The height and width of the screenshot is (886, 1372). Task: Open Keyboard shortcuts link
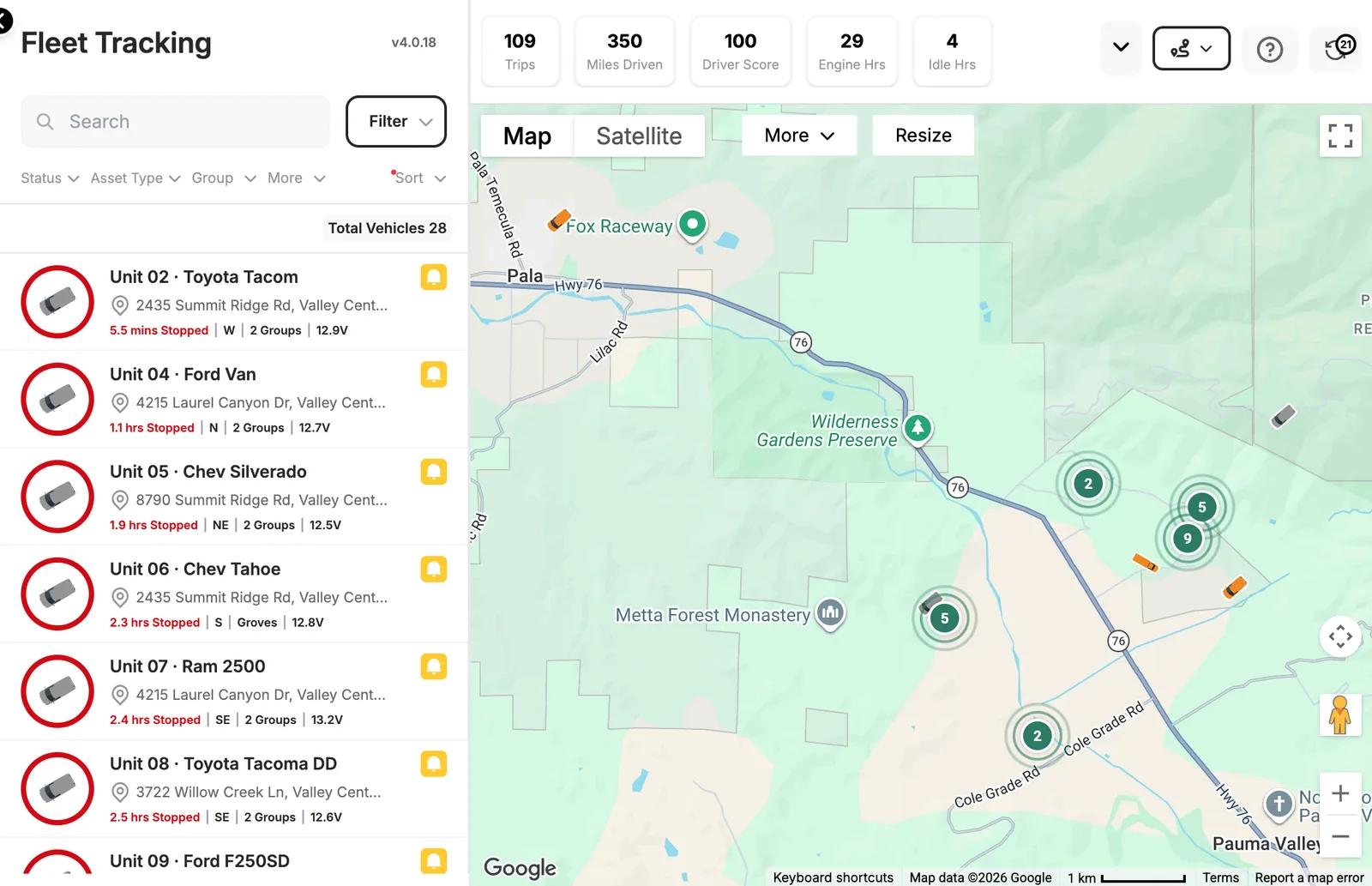click(833, 877)
